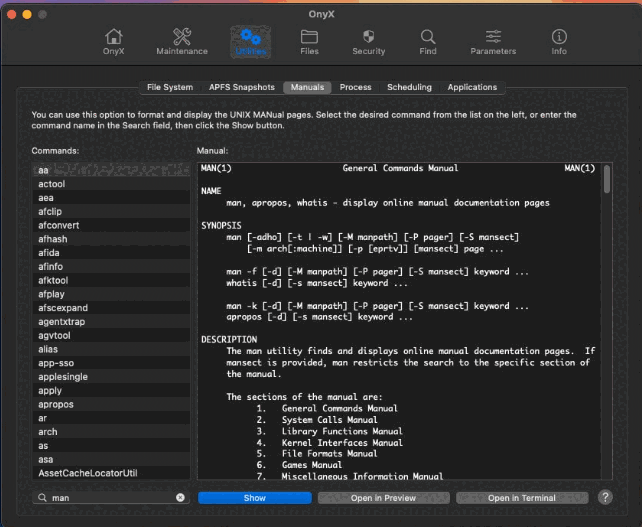Image resolution: width=642 pixels, height=527 pixels.
Task: Open the Applications tab
Action: [x=472, y=87]
